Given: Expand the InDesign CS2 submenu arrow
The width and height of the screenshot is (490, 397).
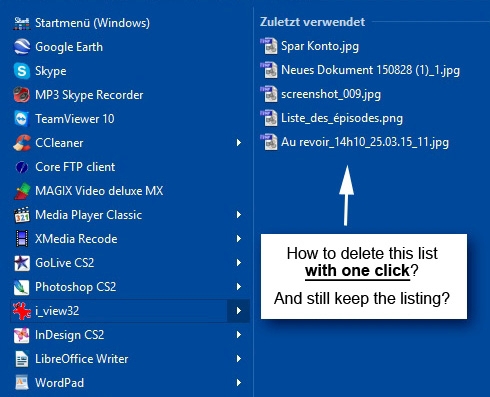Looking at the screenshot, I should click(x=239, y=335).
